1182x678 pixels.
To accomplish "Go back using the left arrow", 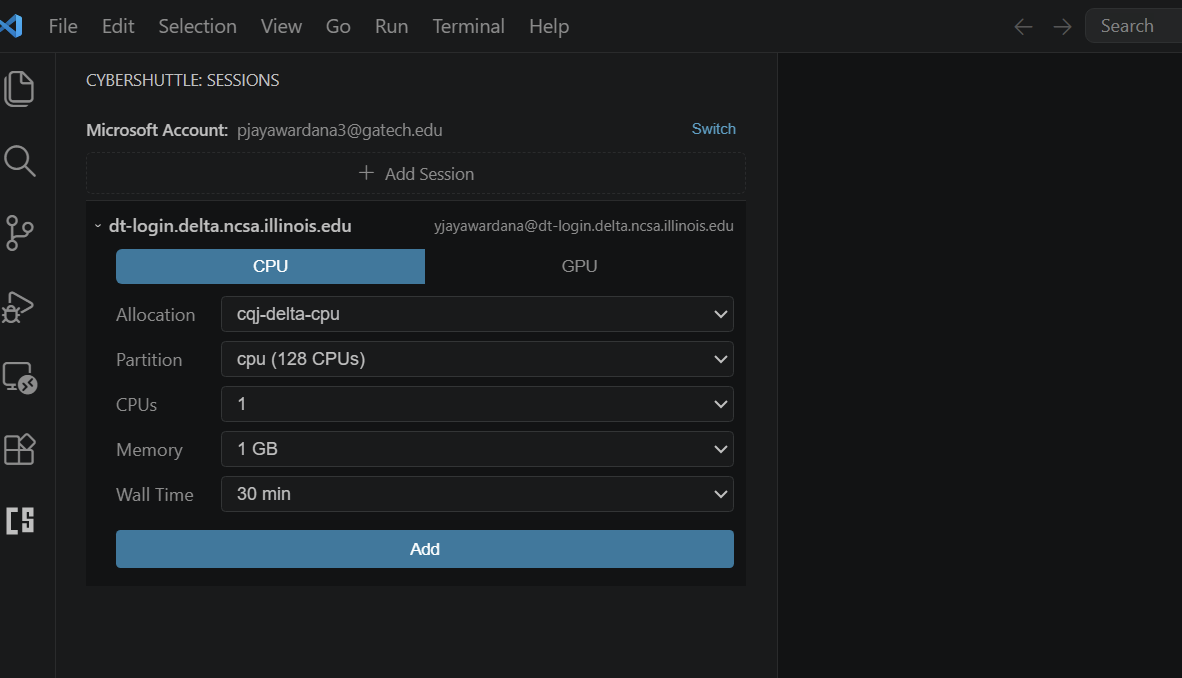I will (x=1023, y=27).
